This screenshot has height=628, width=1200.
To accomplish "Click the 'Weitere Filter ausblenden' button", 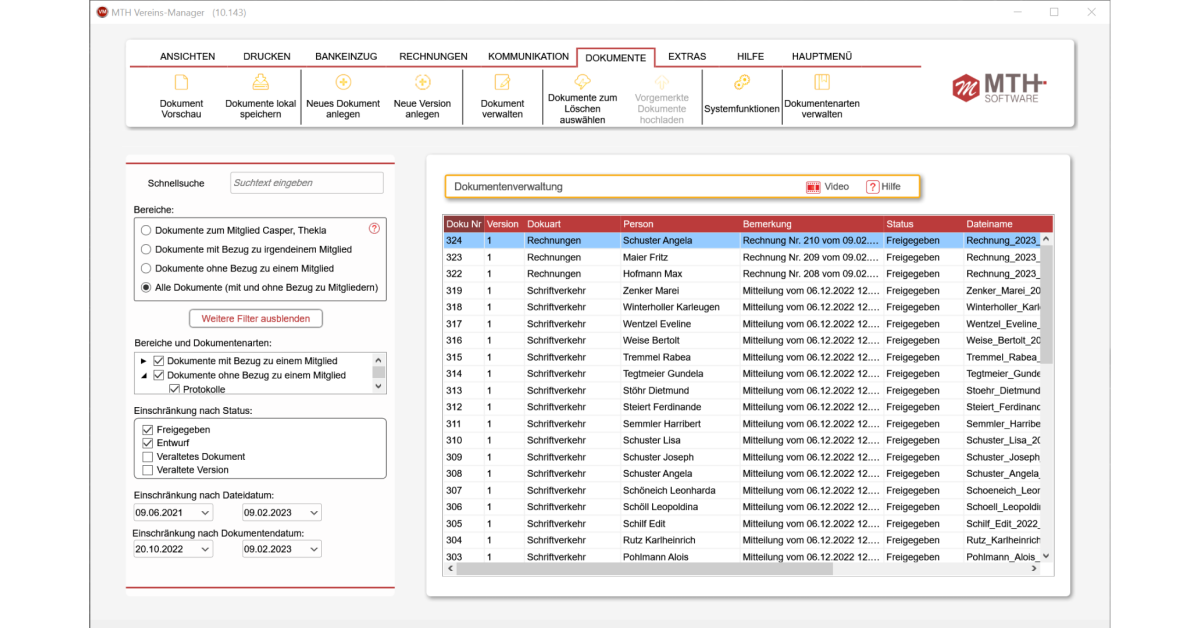I will coord(256,319).
